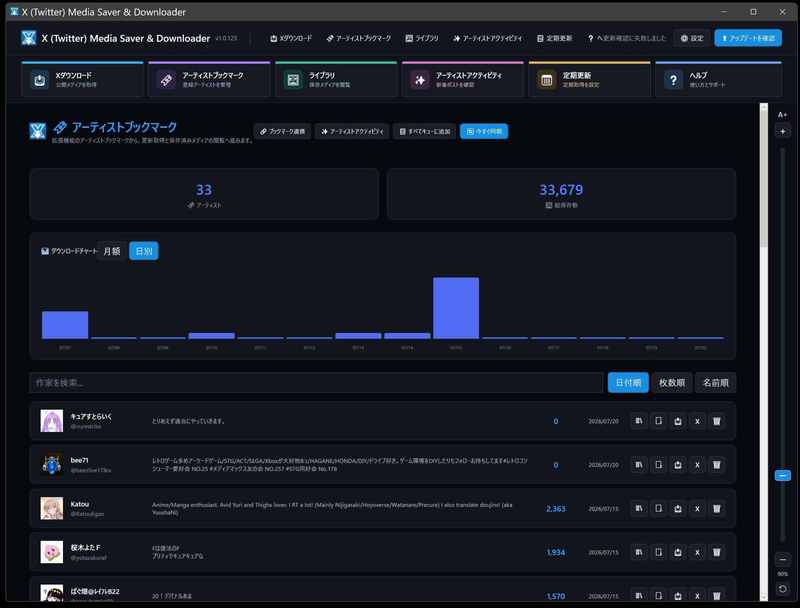Switch download chart to 日別 view
Image resolution: width=800 pixels, height=608 pixels.
tap(144, 251)
